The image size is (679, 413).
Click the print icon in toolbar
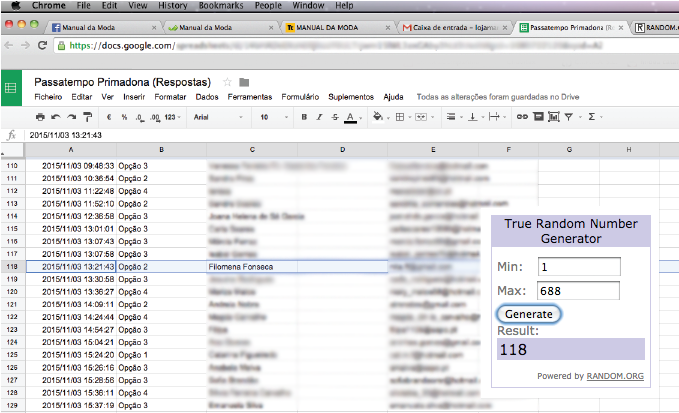[x=40, y=117]
